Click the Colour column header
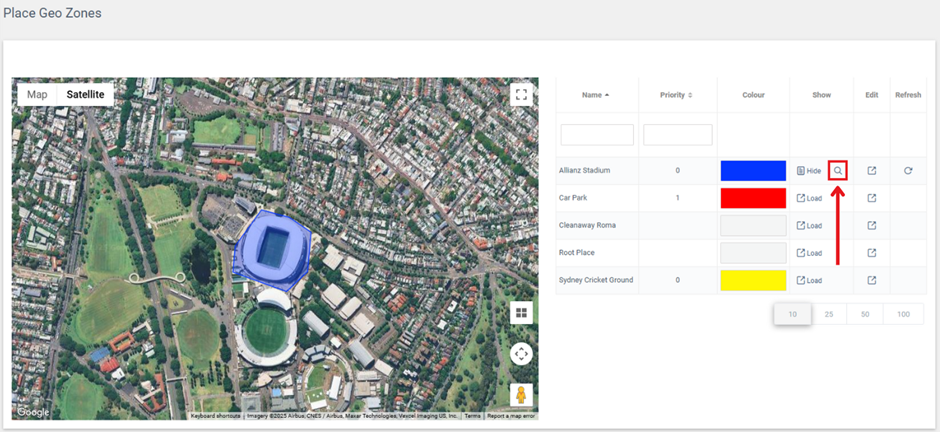940x432 pixels. click(753, 95)
